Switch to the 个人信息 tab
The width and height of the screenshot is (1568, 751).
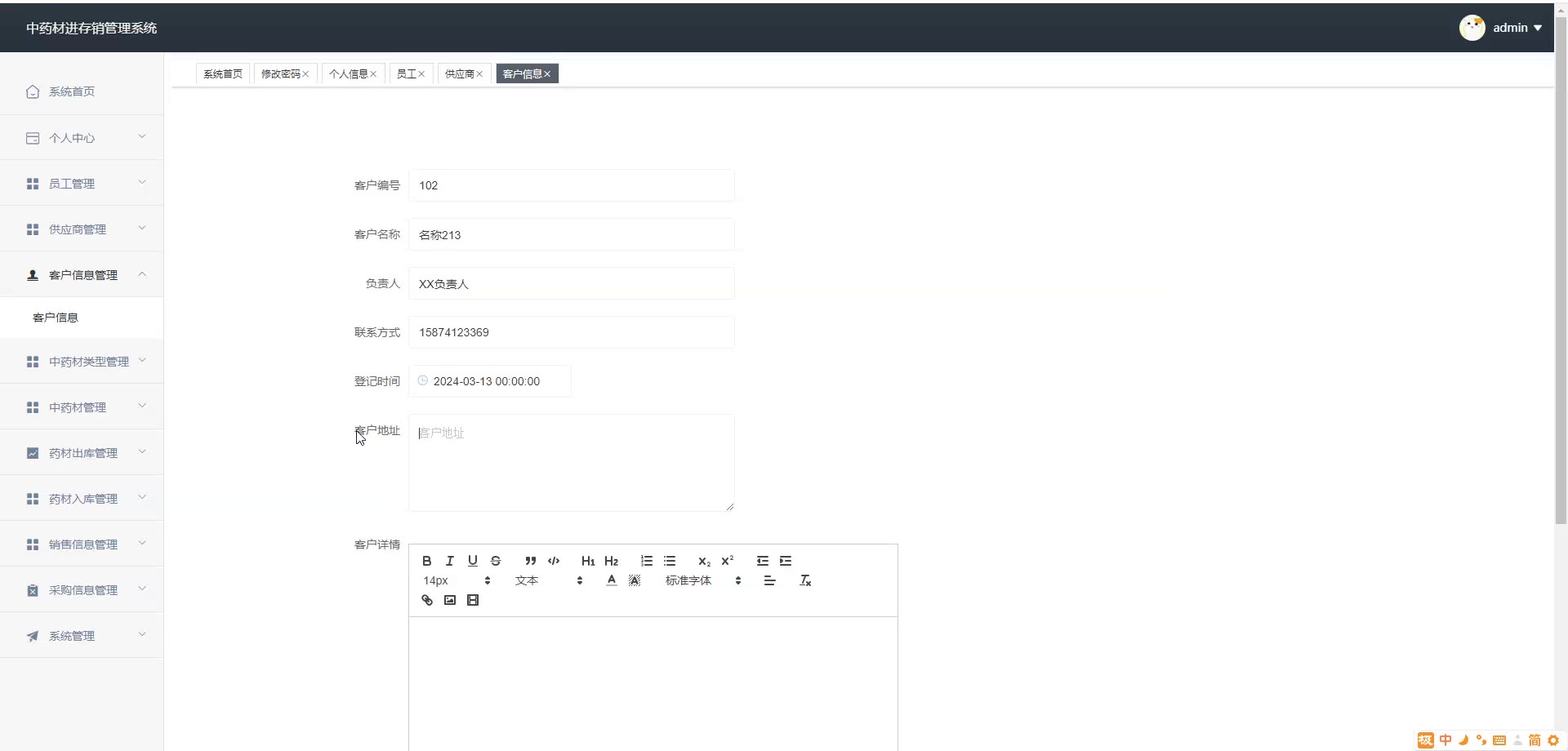point(349,73)
